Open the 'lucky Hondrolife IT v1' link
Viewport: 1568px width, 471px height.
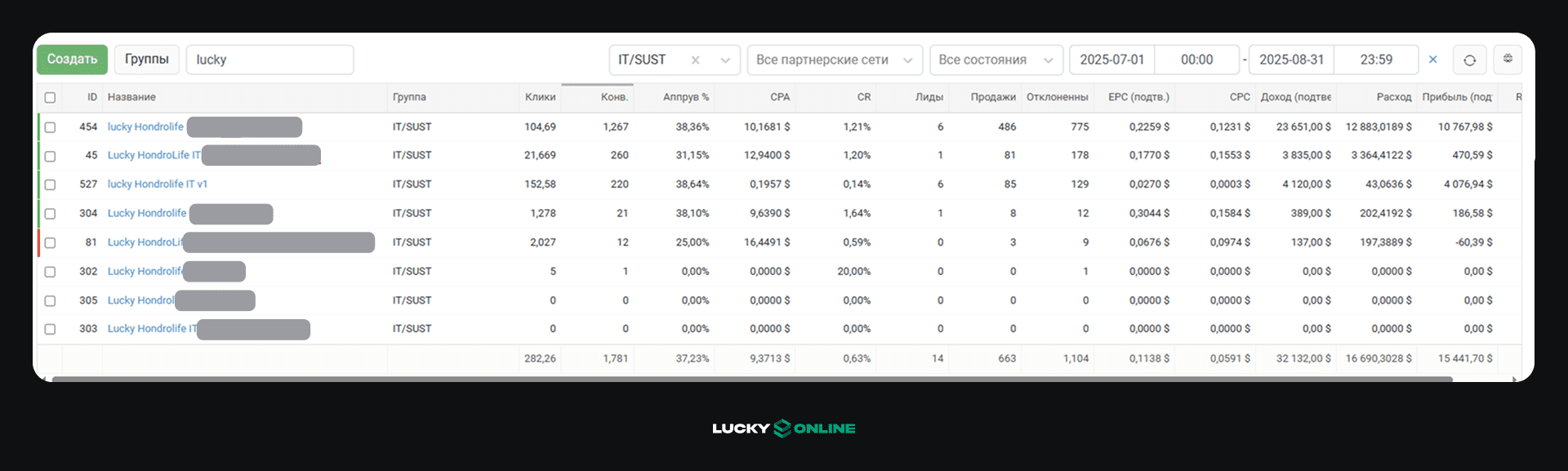[x=158, y=184]
